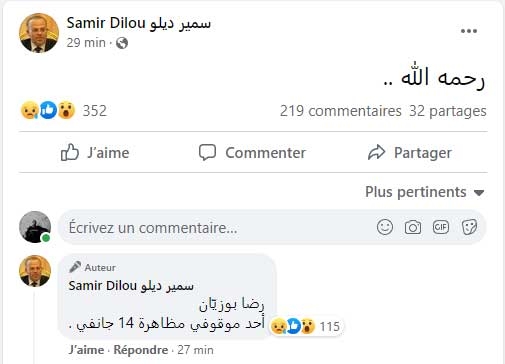The height and width of the screenshot is (364, 505).
Task: Reply to the comment with Répondre
Action: 141,350
